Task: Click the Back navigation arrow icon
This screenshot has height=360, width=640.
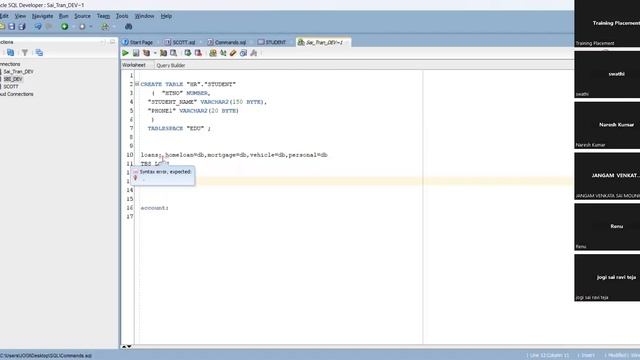Action: (x=38, y=27)
